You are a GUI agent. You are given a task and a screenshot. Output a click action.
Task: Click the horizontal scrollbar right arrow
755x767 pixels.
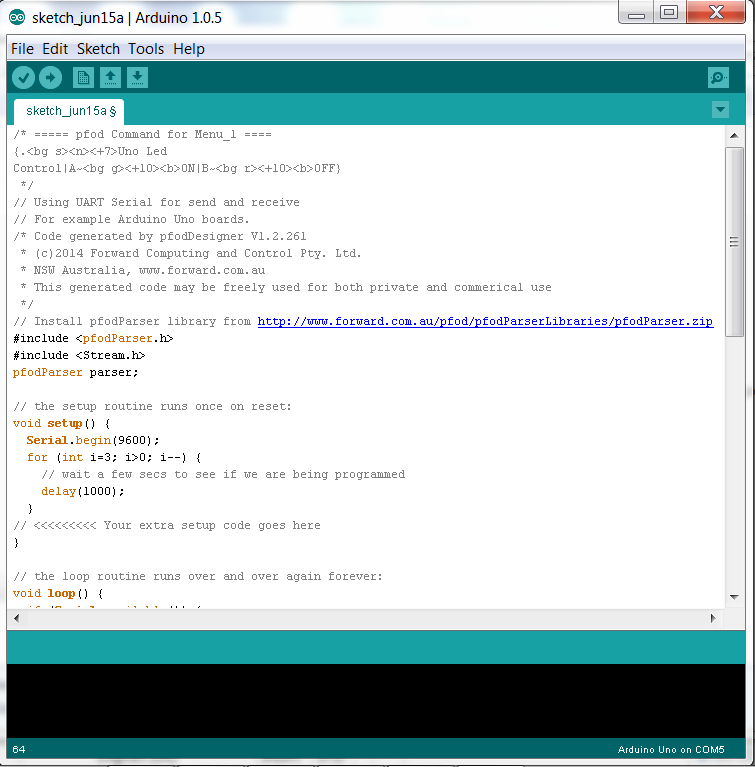tap(713, 618)
